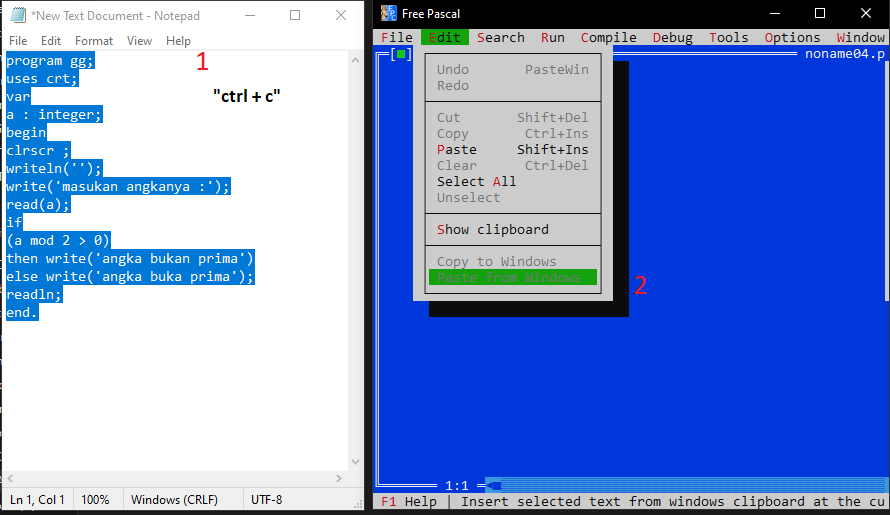Choose Copy to Windows in Edit menu
The height and width of the screenshot is (515, 890).
coord(513,261)
